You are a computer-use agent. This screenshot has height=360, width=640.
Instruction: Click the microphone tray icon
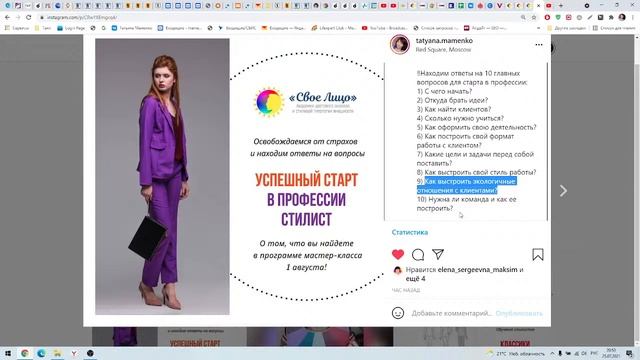560,353
